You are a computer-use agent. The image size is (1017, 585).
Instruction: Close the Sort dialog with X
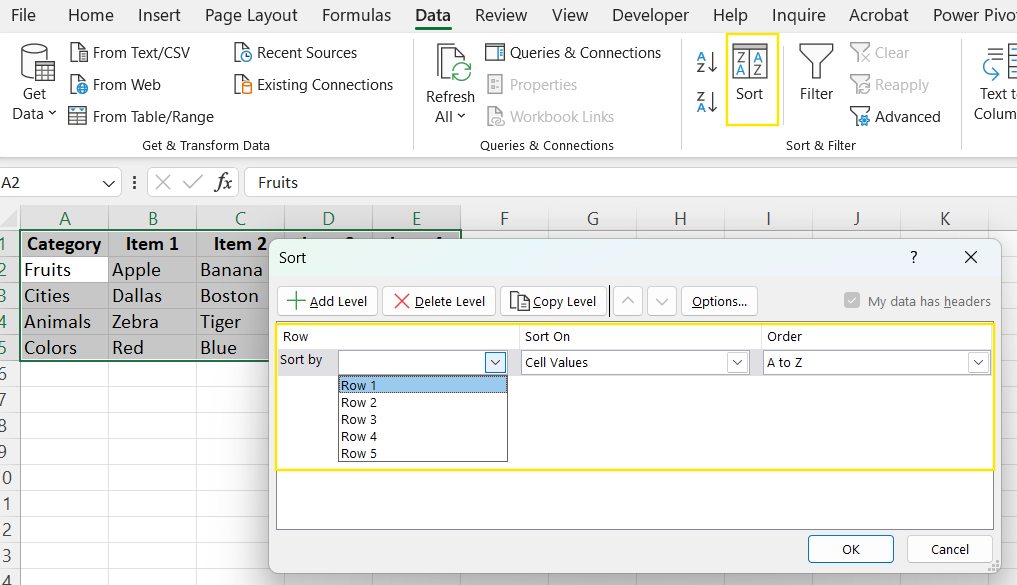coord(971,257)
